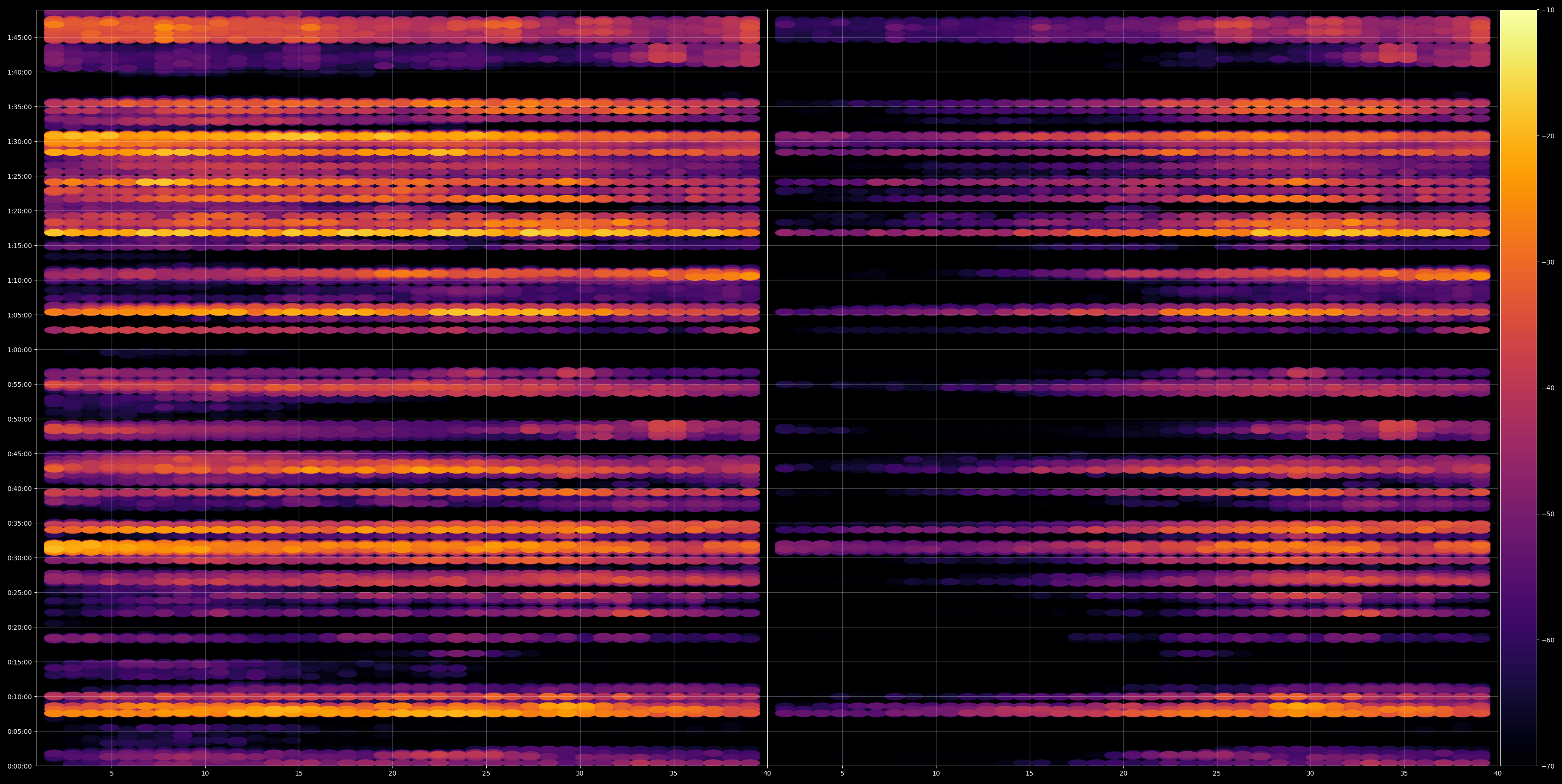Screen dimensions: 1562x784
Task: Click the 1:15:00 time label
Action: point(19,246)
